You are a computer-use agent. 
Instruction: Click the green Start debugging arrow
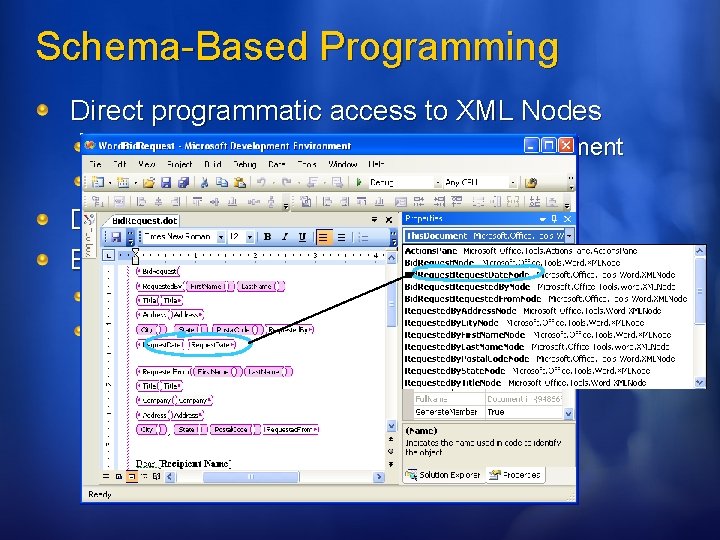pyautogui.click(x=359, y=183)
